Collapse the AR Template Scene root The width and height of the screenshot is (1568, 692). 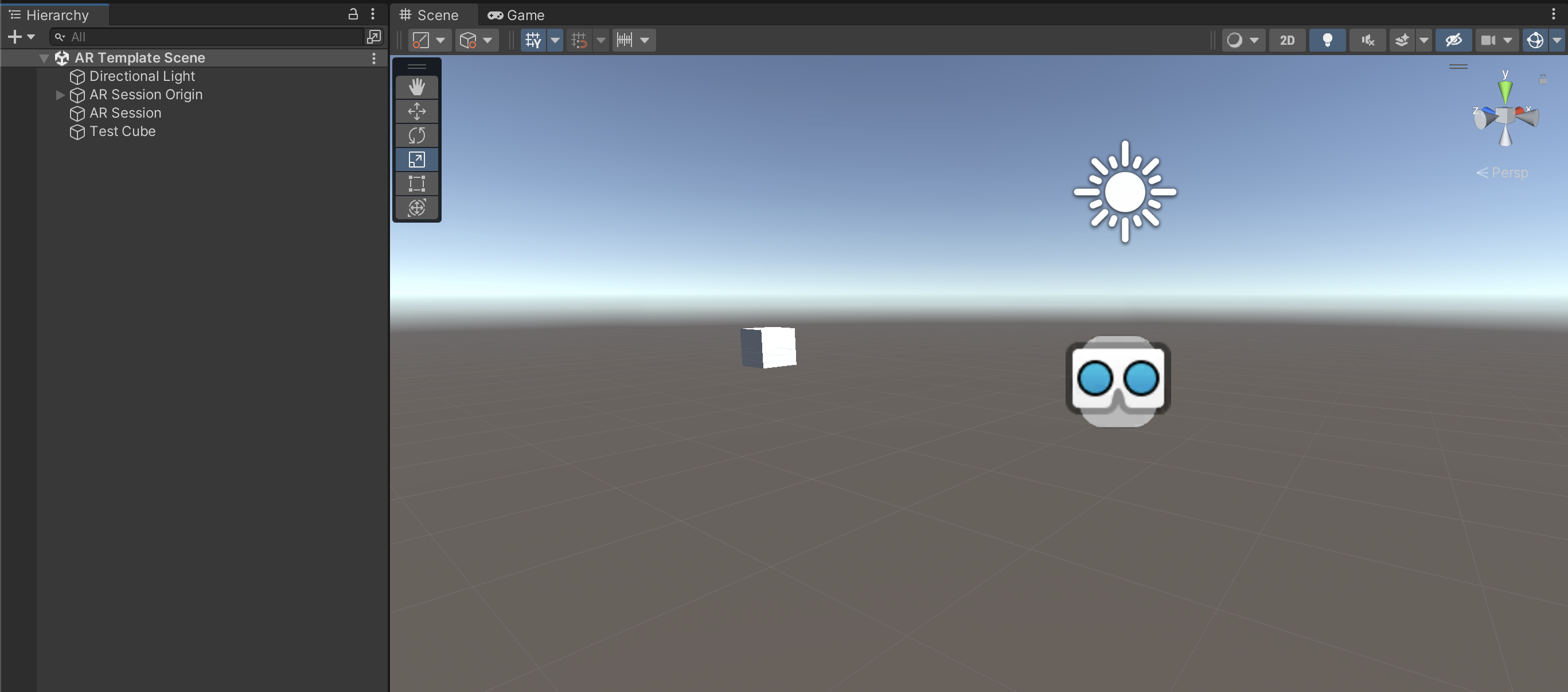tap(44, 58)
